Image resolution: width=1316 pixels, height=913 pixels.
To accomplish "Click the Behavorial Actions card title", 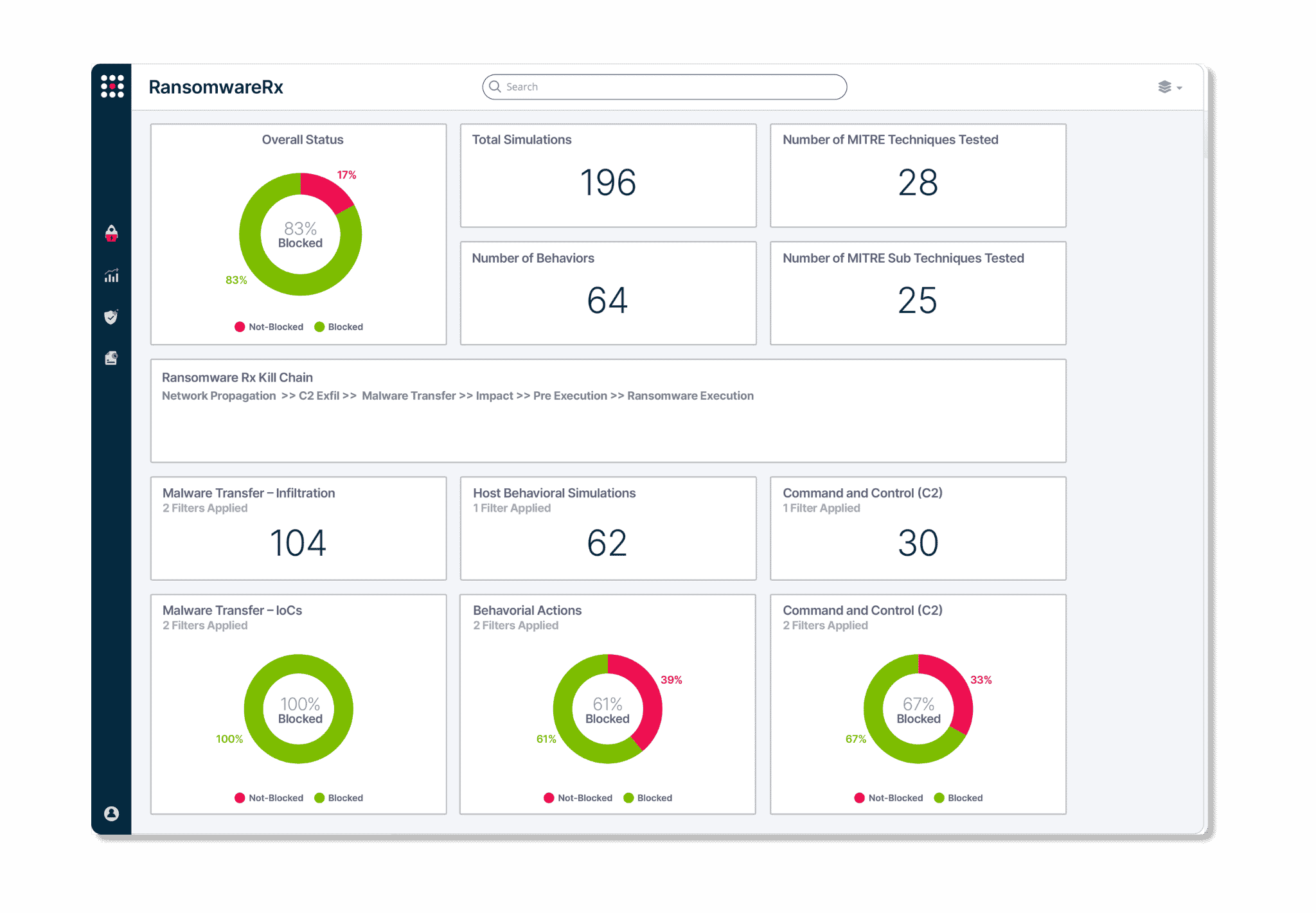I will coord(528,610).
